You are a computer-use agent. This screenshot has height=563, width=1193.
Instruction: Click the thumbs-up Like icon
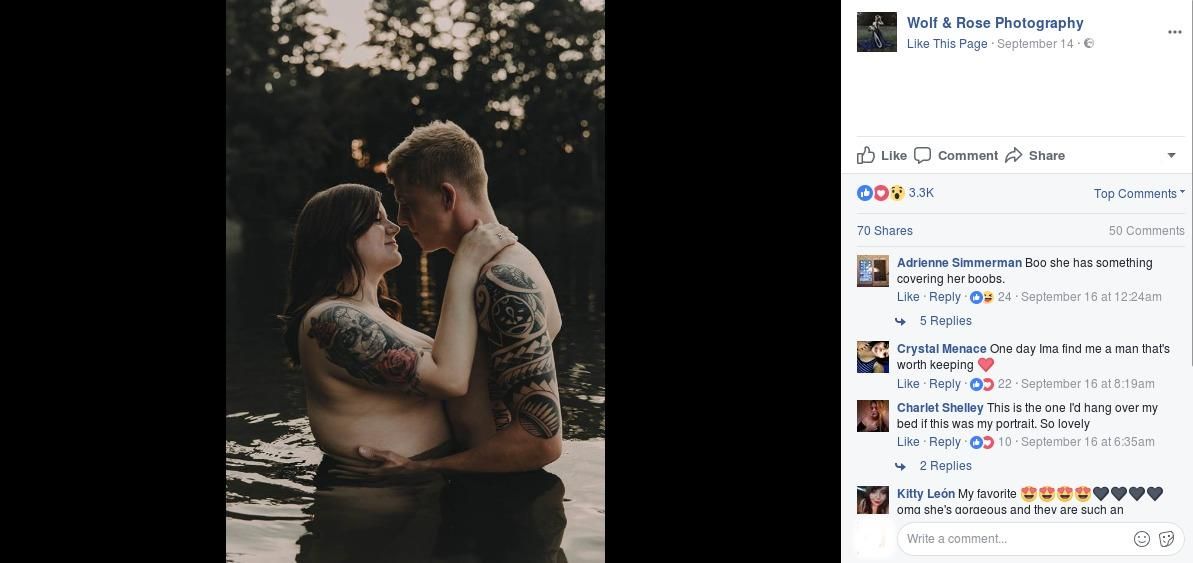[x=866, y=155]
